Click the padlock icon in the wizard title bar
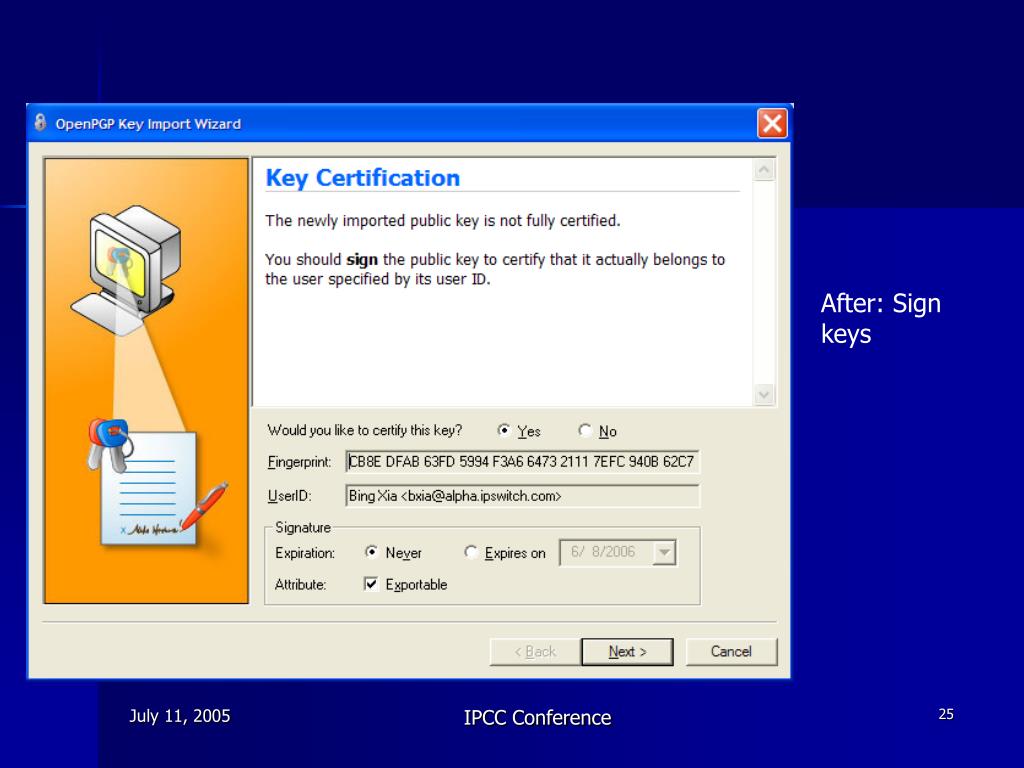This screenshot has height=768, width=1024. click(x=40, y=123)
